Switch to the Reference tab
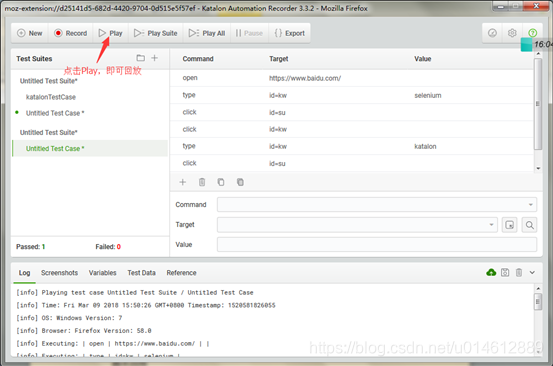553x366 pixels. point(181,273)
